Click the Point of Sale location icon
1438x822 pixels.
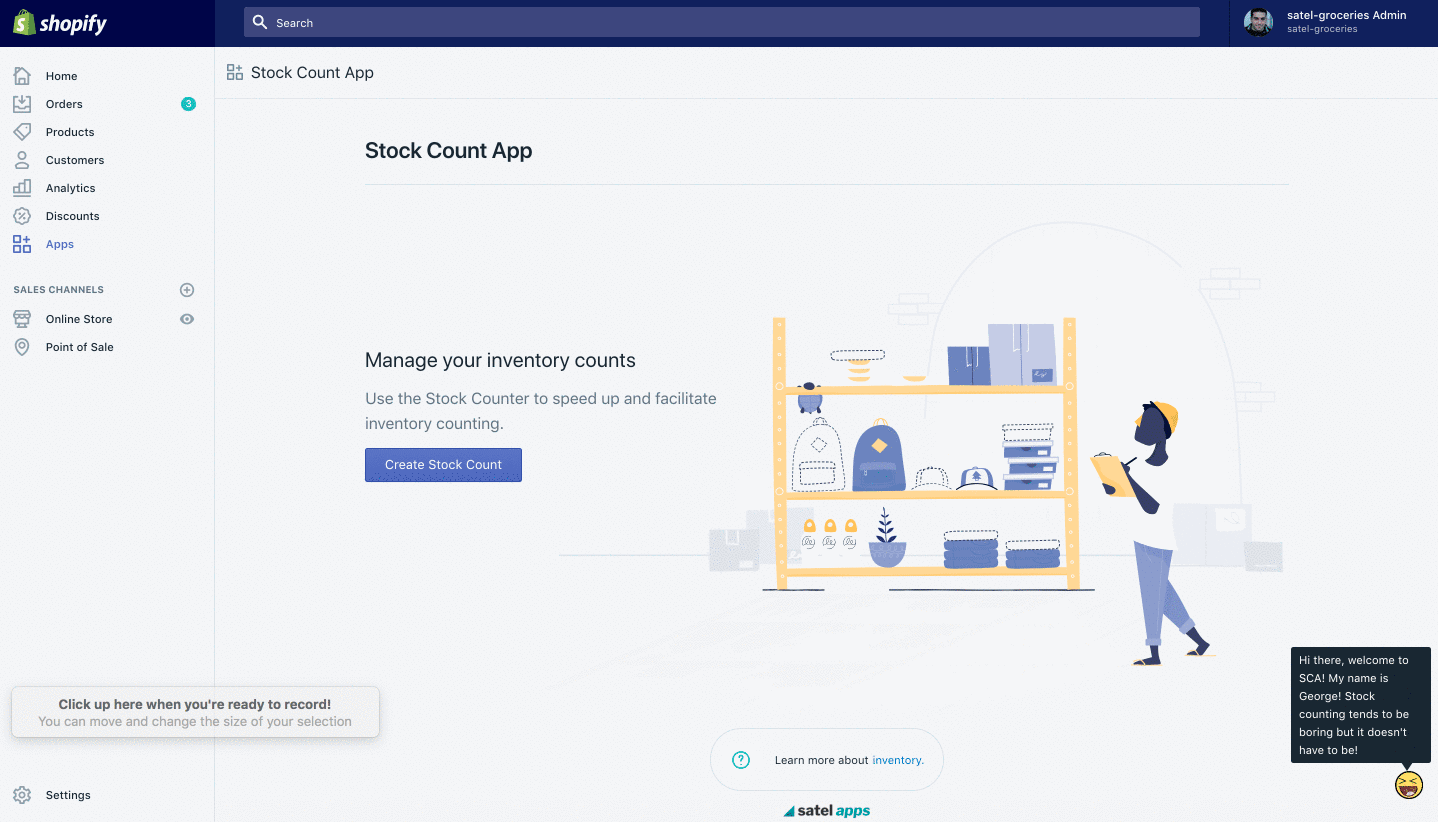pyautogui.click(x=22, y=347)
